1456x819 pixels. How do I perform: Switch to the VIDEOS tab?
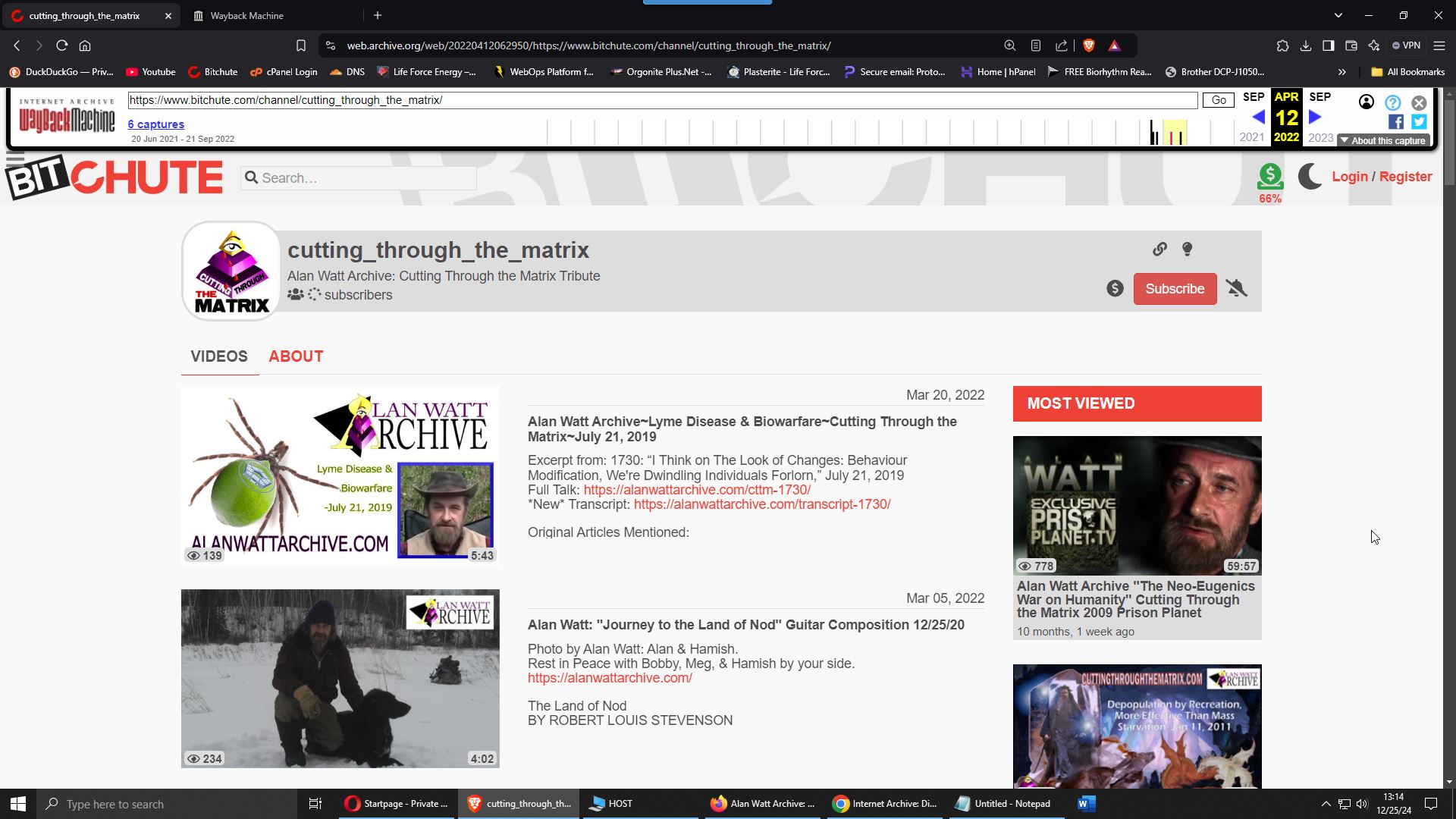click(x=219, y=356)
